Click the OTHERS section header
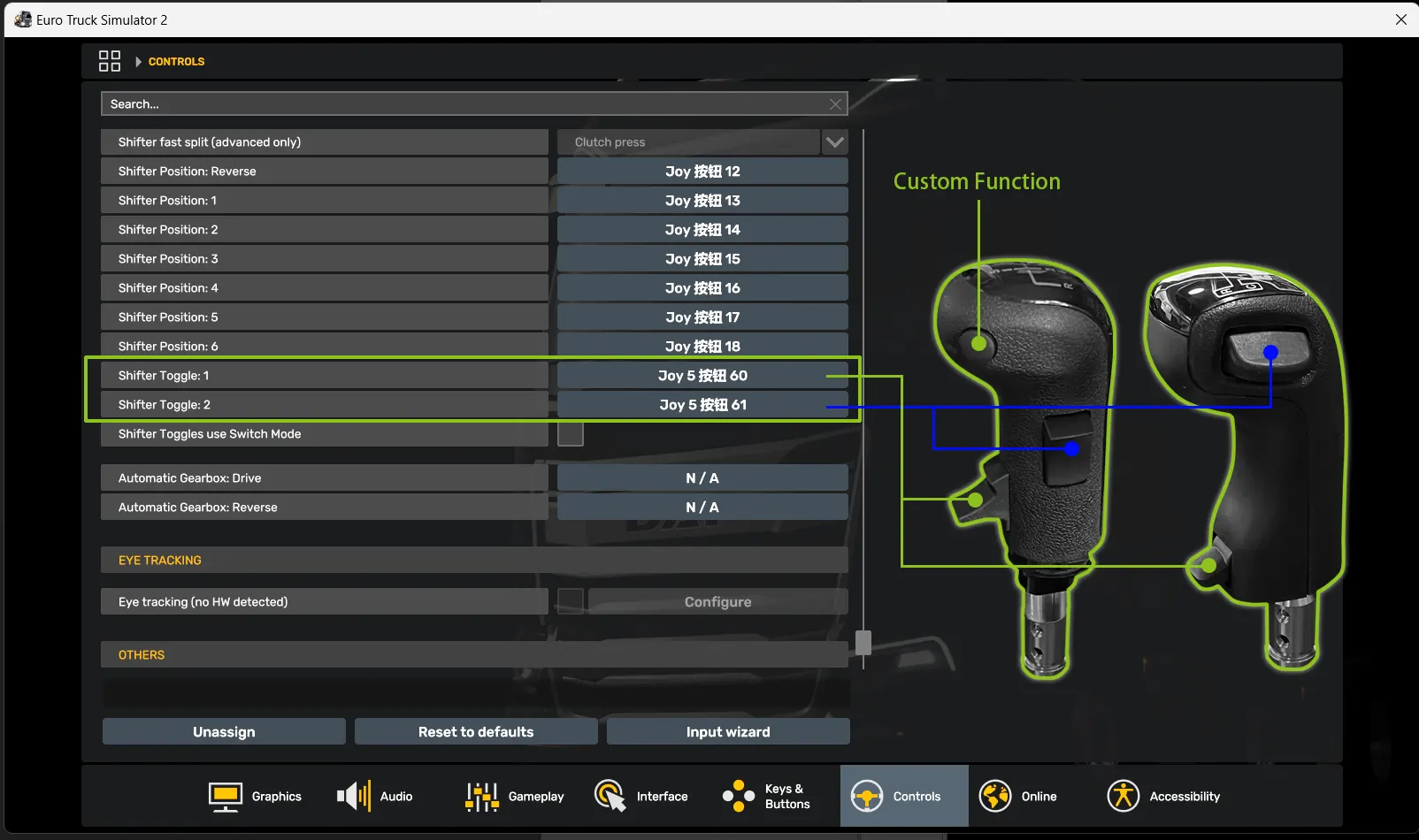Screen dimensions: 1419x840 pyautogui.click(x=474, y=655)
